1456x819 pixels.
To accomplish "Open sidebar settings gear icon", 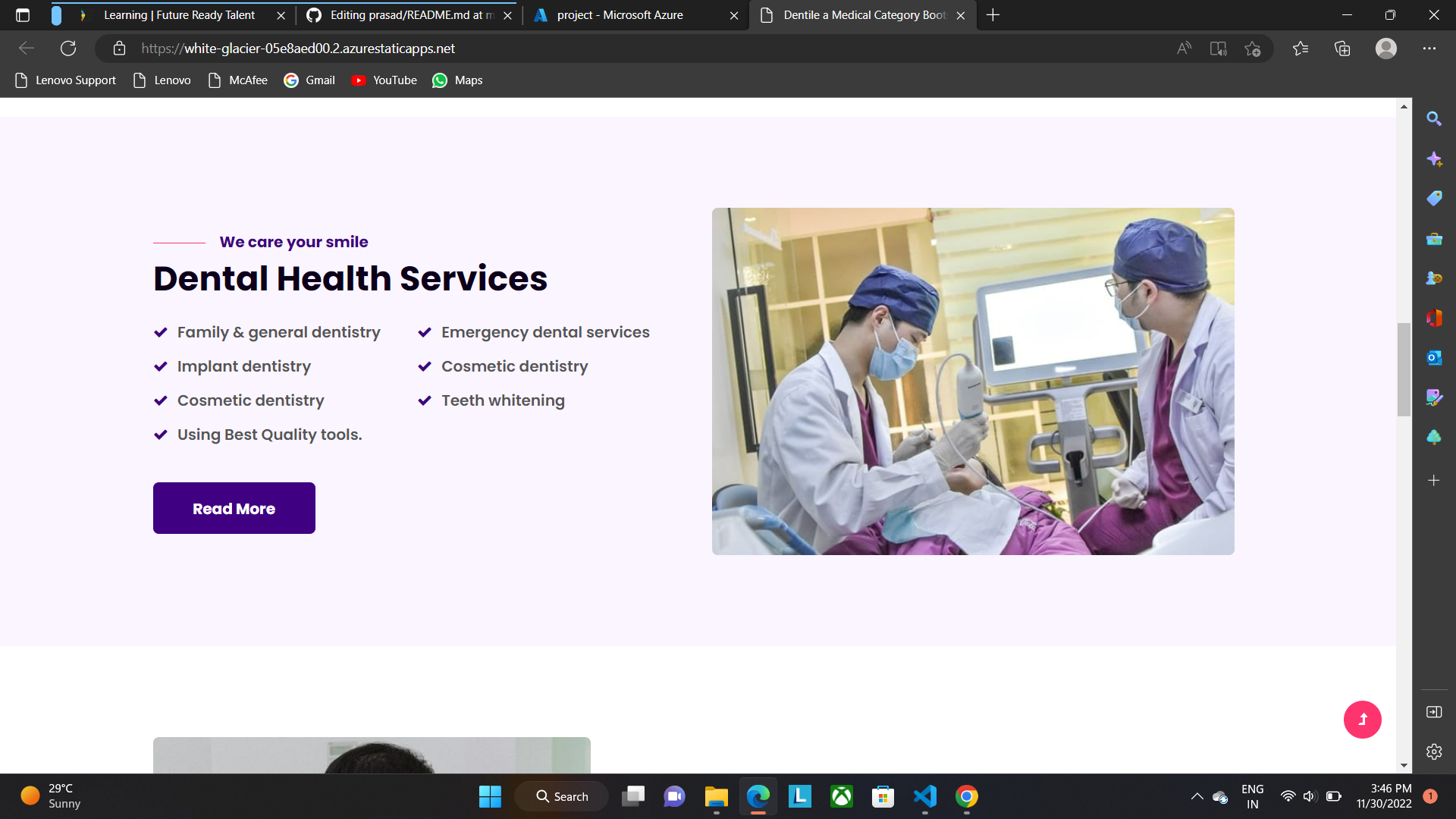I will click(1434, 752).
